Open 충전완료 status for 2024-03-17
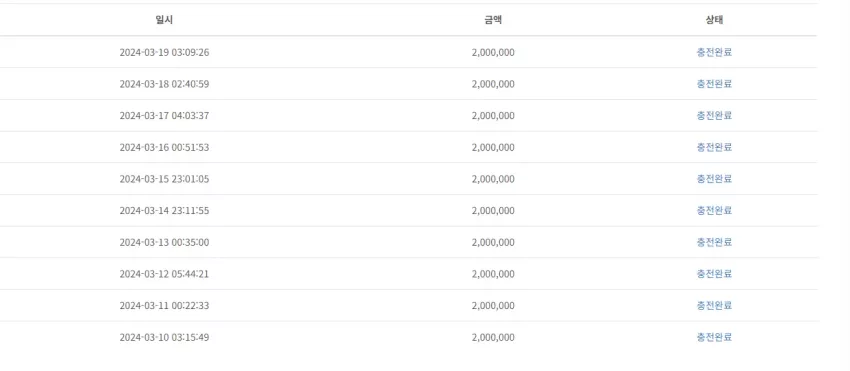 point(714,116)
